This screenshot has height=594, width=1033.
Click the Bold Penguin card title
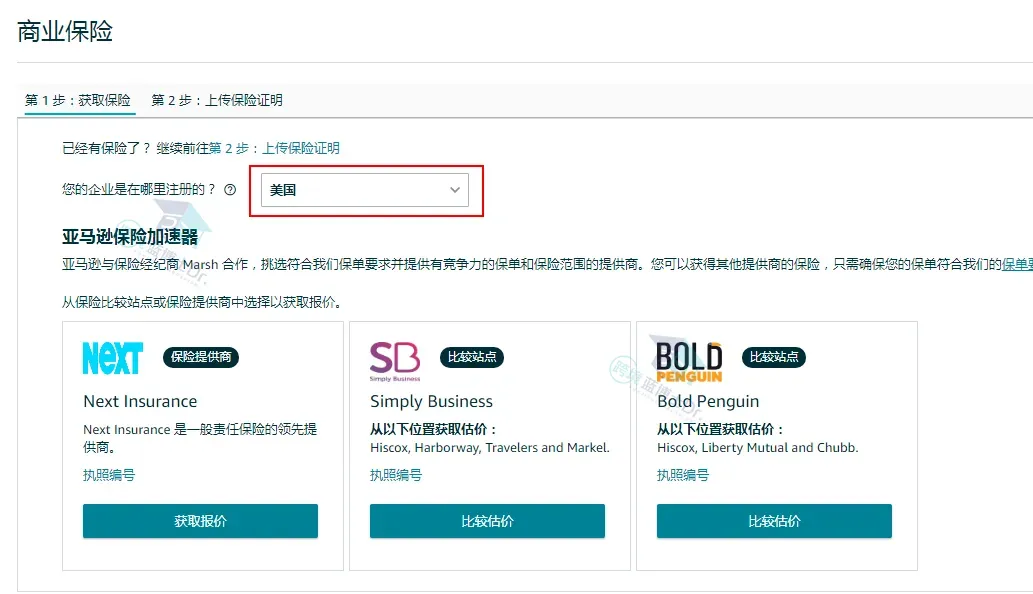tap(708, 401)
